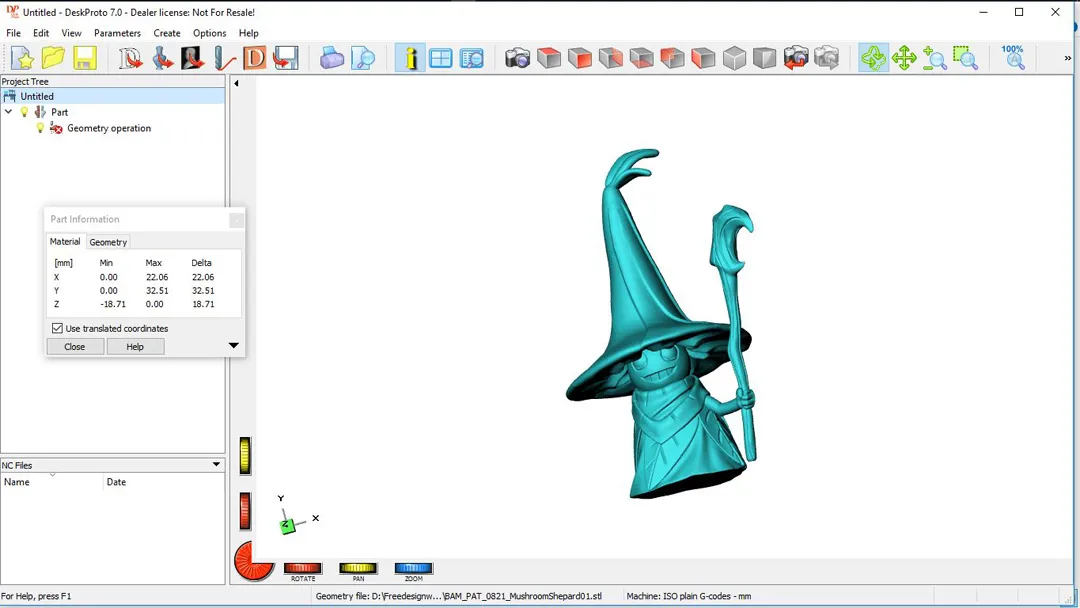
Task: Open the Edit menu
Action: tap(41, 33)
